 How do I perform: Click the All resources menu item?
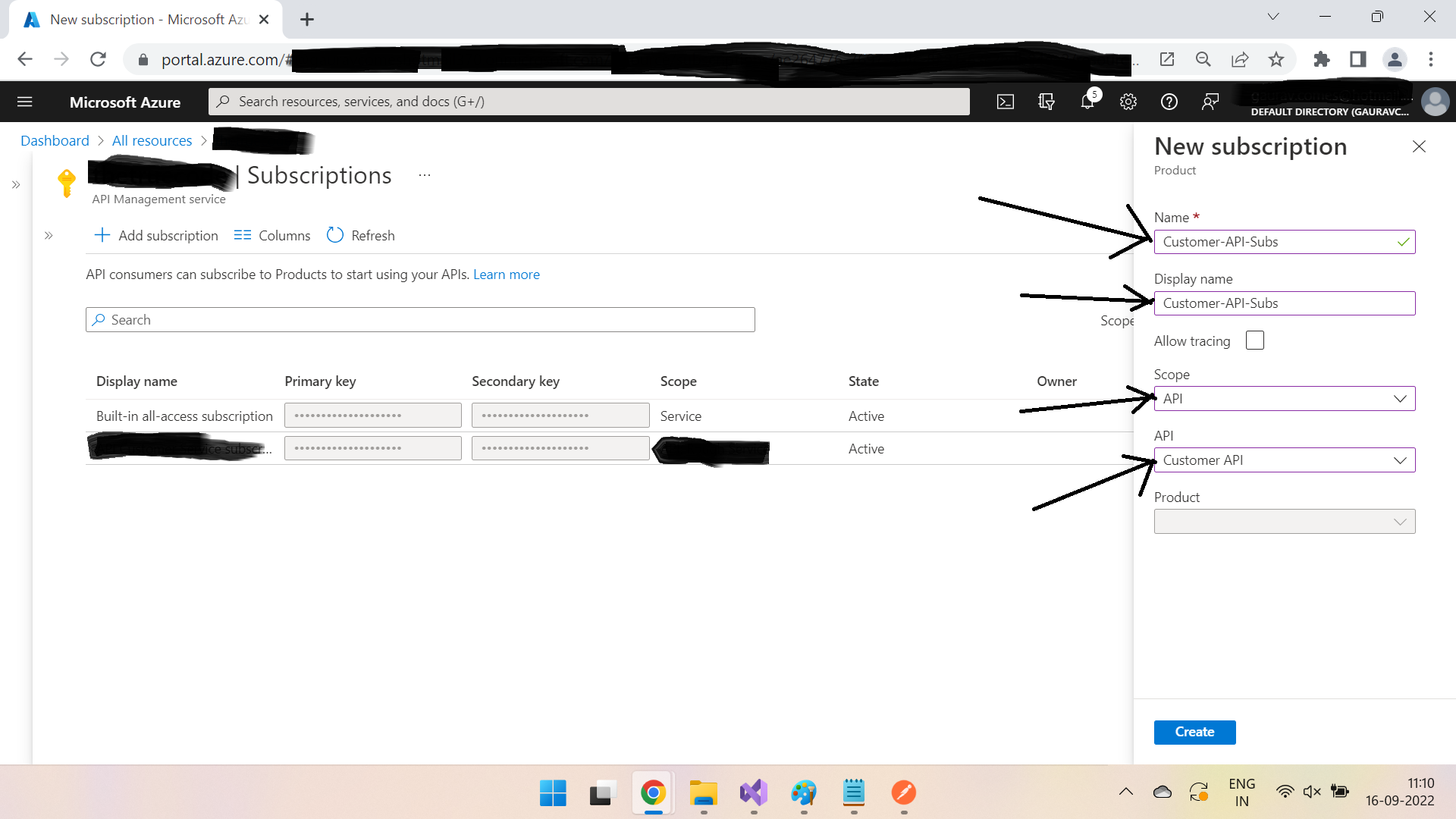coord(152,140)
